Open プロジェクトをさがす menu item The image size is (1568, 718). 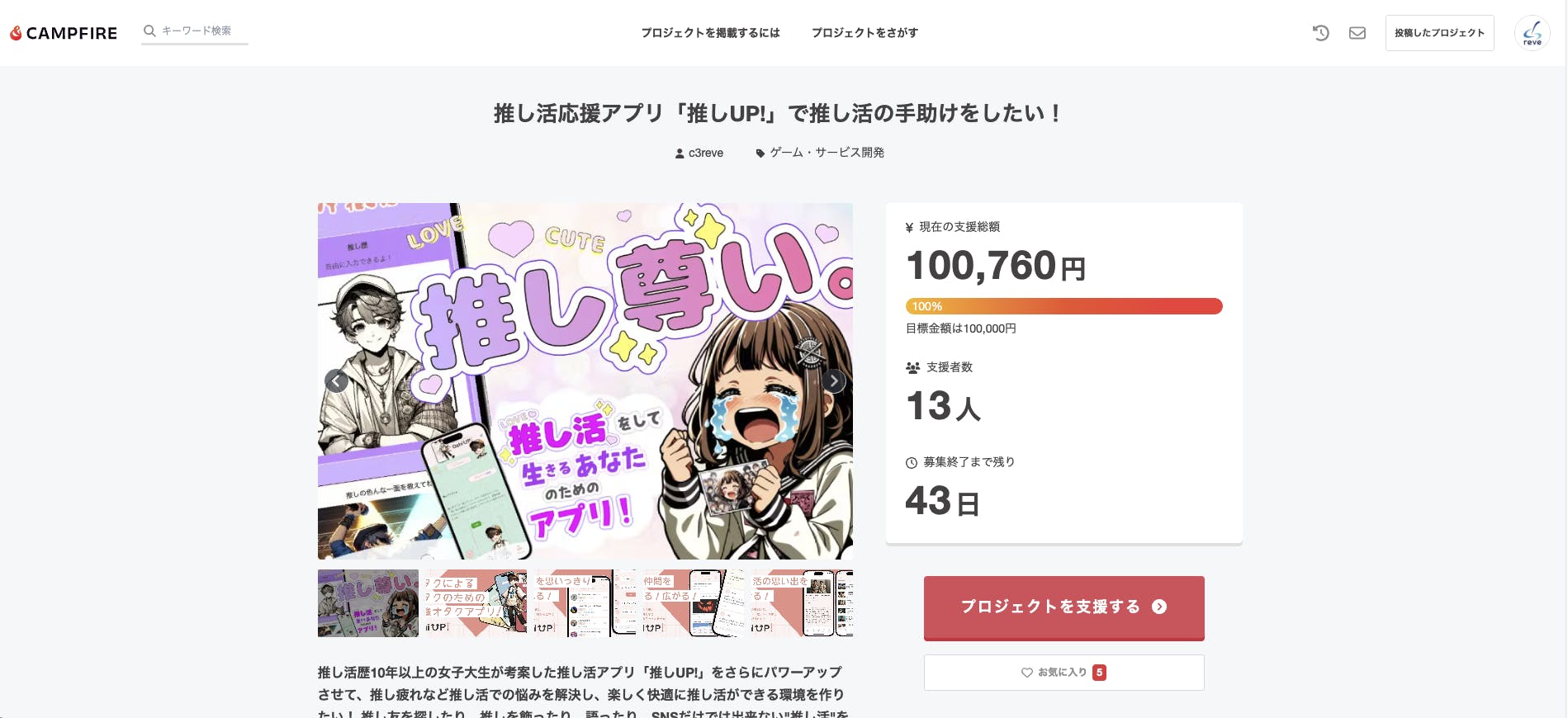click(865, 33)
